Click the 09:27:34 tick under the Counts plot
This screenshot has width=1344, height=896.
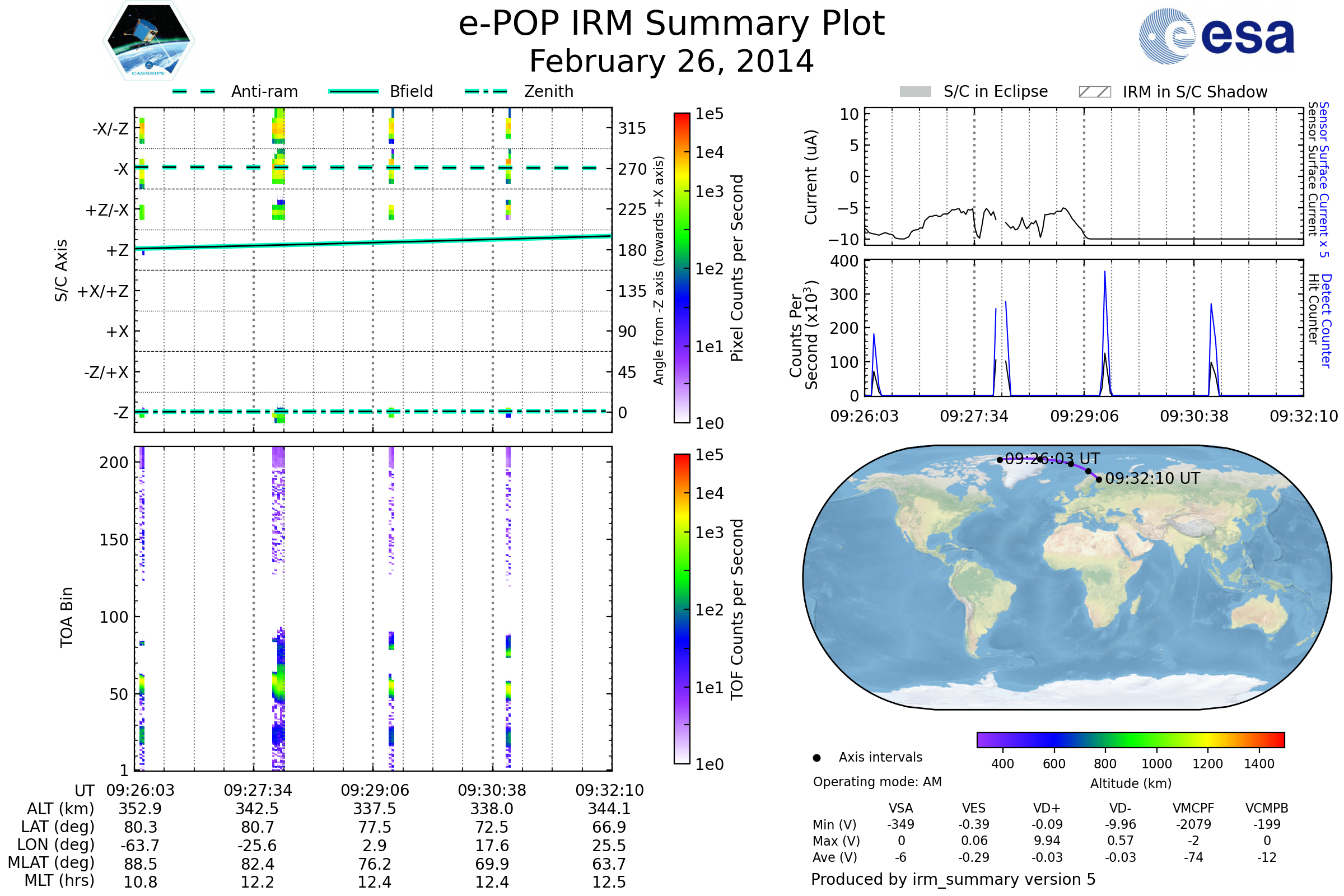click(x=974, y=416)
